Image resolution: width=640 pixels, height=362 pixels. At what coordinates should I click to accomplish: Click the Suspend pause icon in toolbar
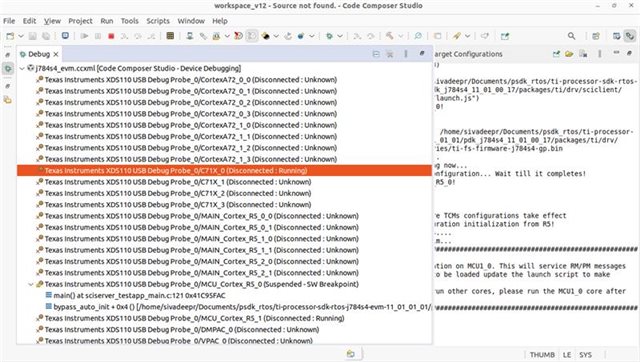coord(98,36)
